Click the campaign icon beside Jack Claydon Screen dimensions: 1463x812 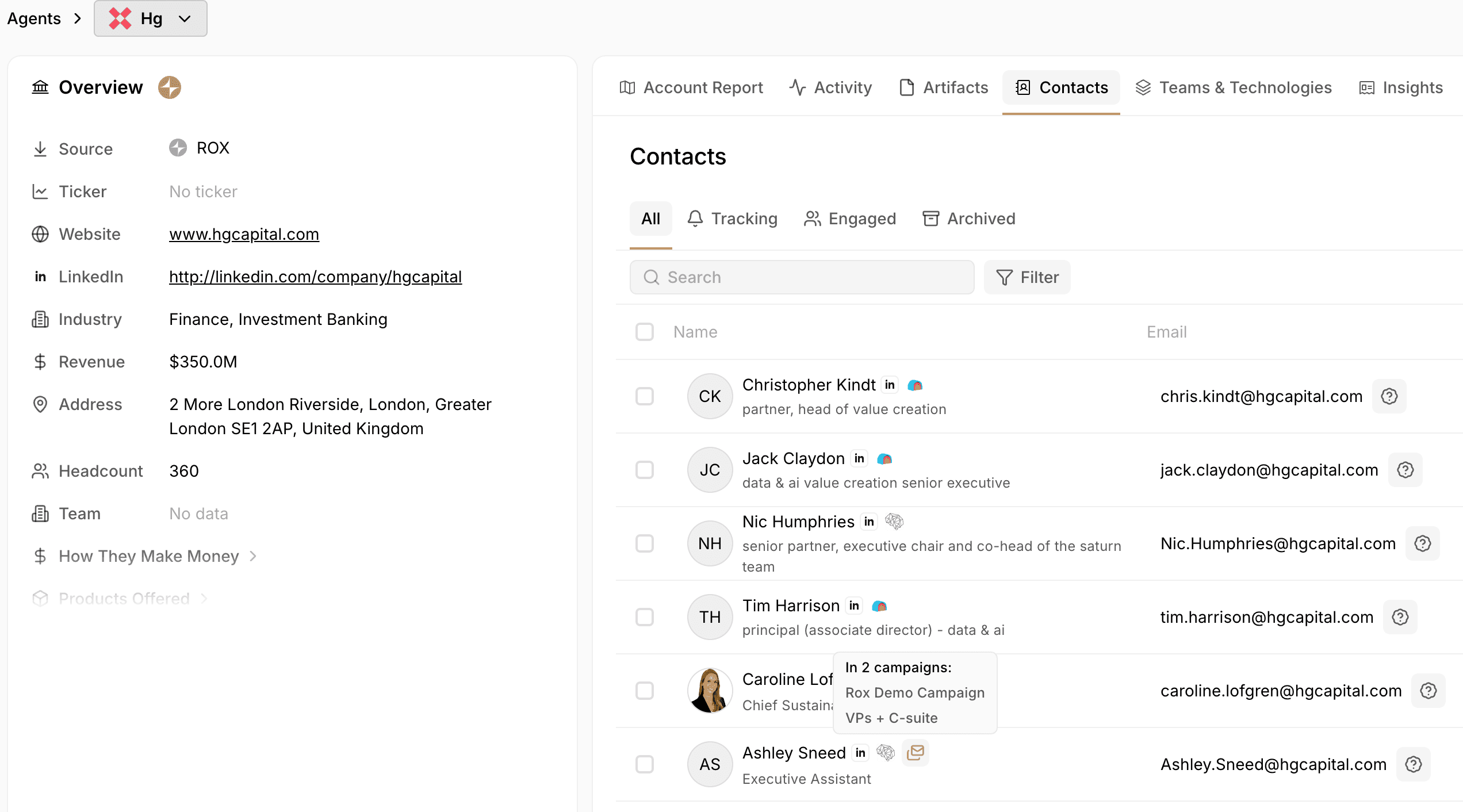884,458
